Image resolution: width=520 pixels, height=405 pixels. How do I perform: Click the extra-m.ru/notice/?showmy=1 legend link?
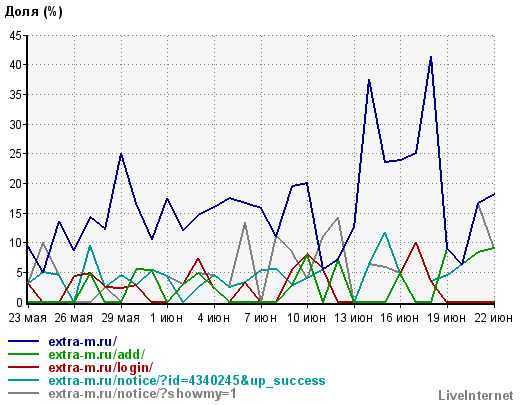pos(142,394)
